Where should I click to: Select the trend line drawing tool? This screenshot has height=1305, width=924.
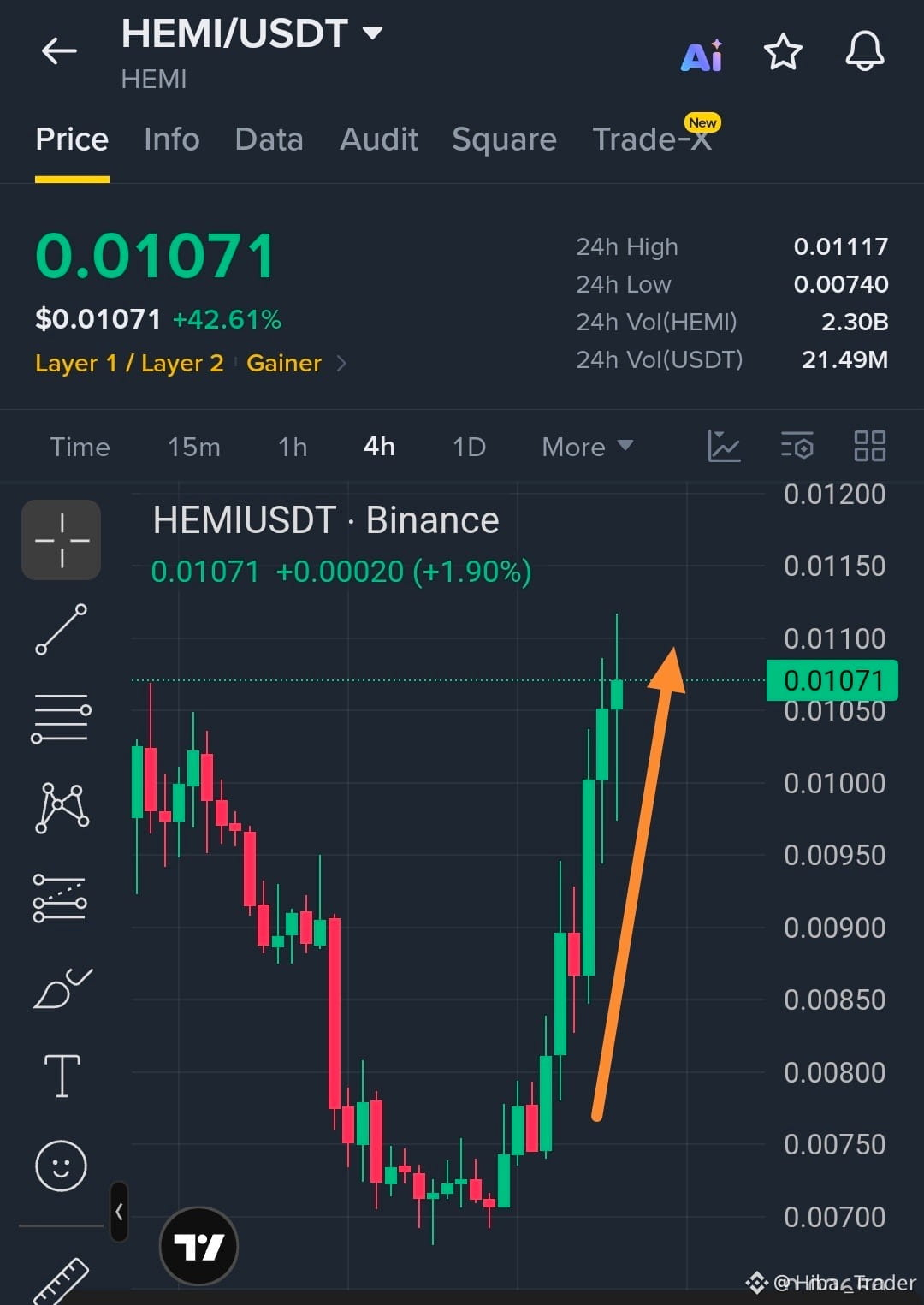pos(62,629)
